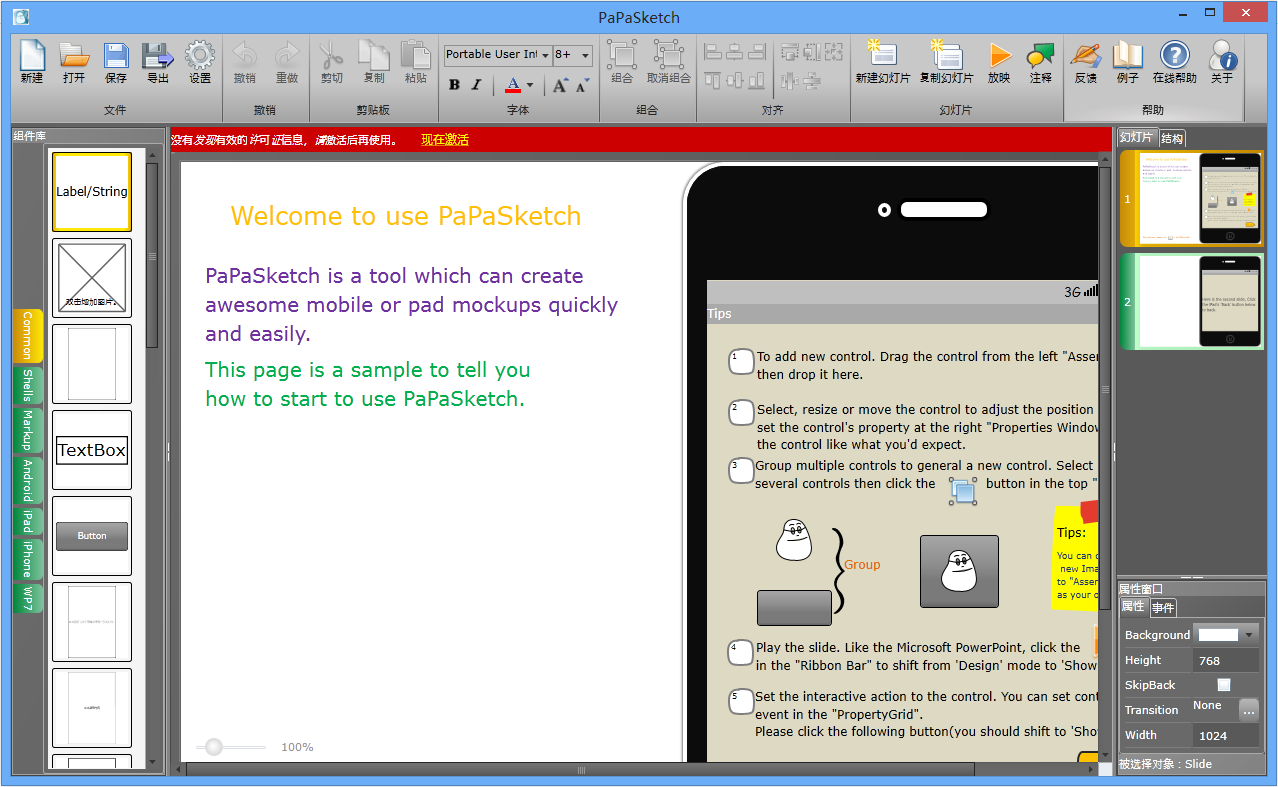Click the canvas horizontal scrollbar
Image resolution: width=1278 pixels, height=787 pixels.
click(x=581, y=769)
